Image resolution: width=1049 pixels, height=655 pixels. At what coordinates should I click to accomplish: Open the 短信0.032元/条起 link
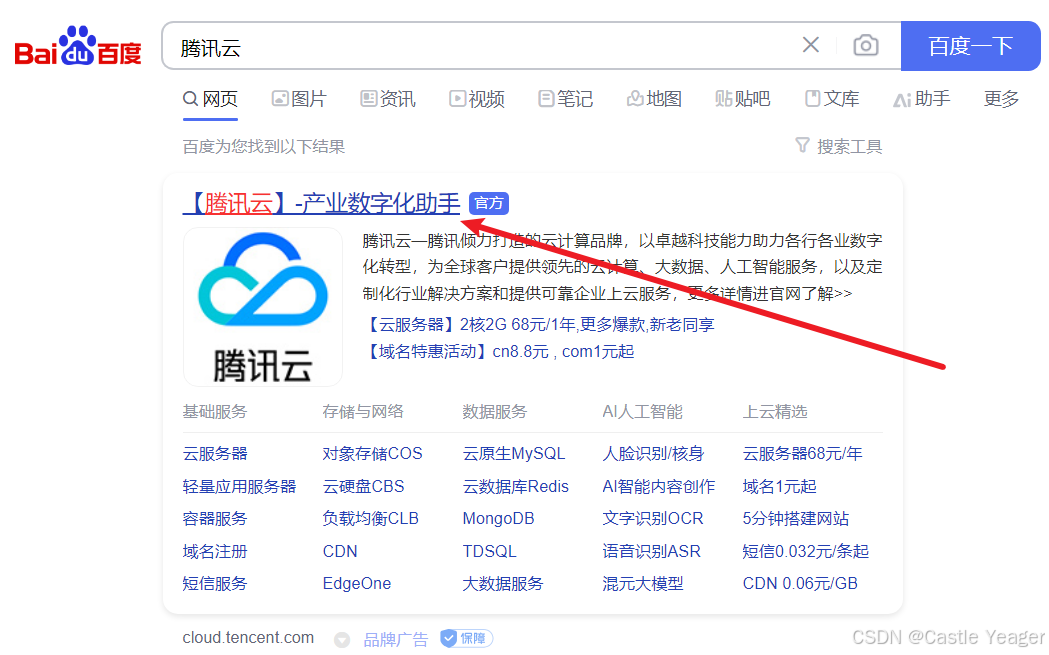(806, 551)
